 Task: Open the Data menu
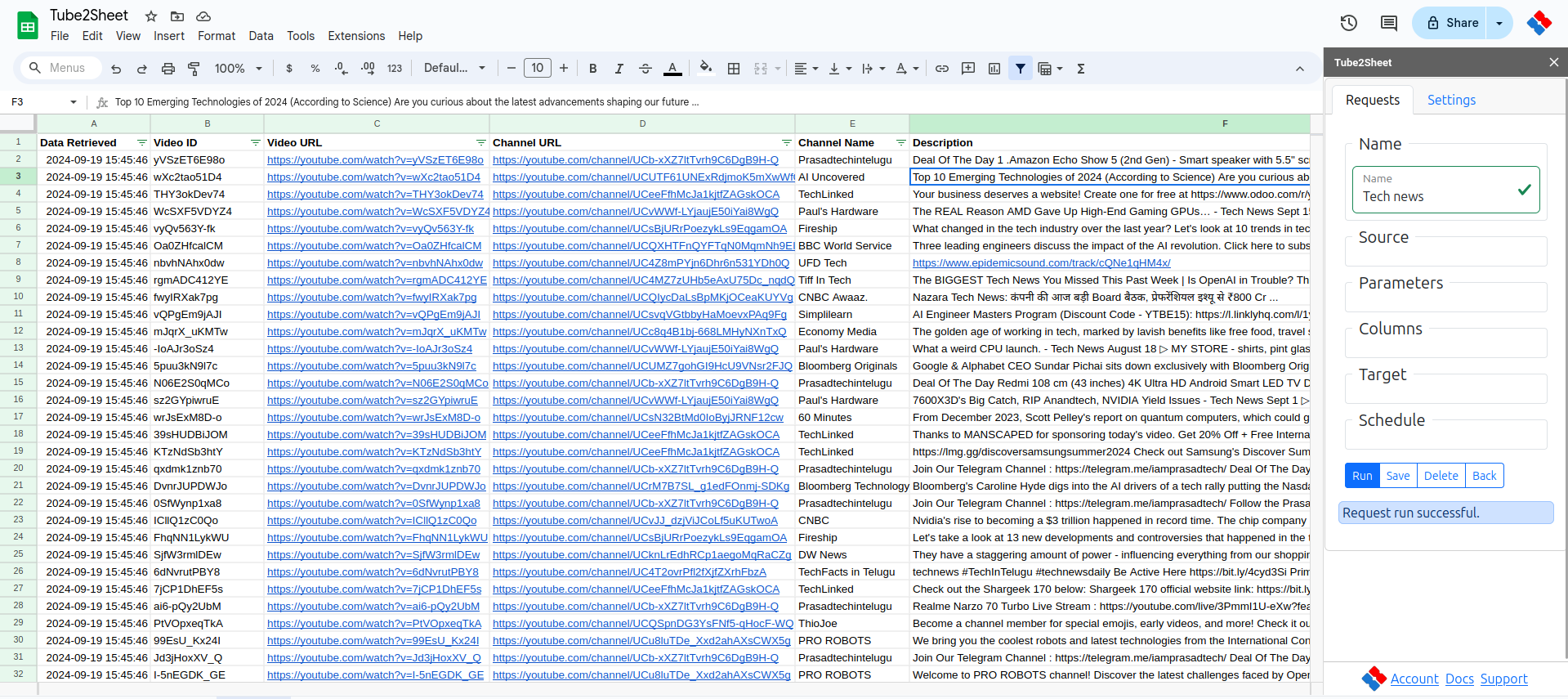tap(261, 36)
